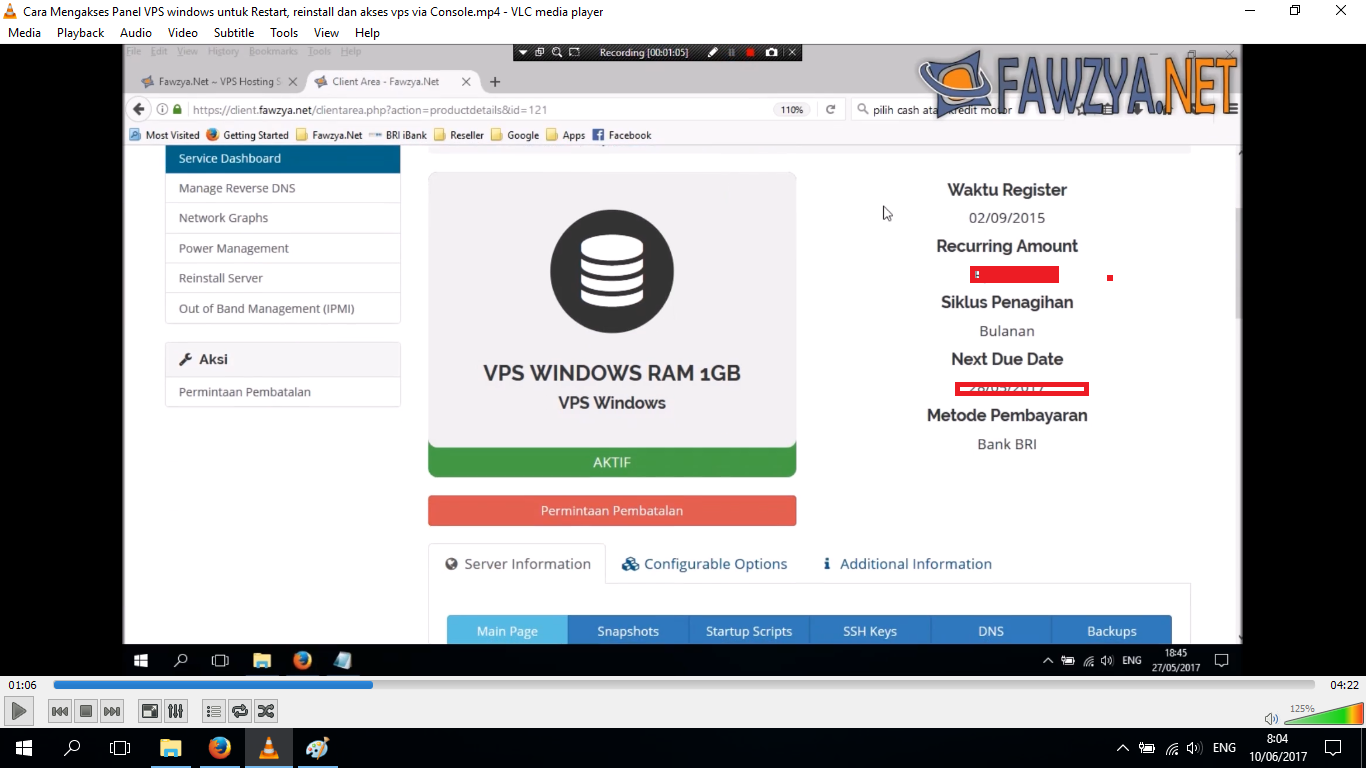Open File Explorer from the bottom taskbar
The width and height of the screenshot is (1366, 768).
171,748
